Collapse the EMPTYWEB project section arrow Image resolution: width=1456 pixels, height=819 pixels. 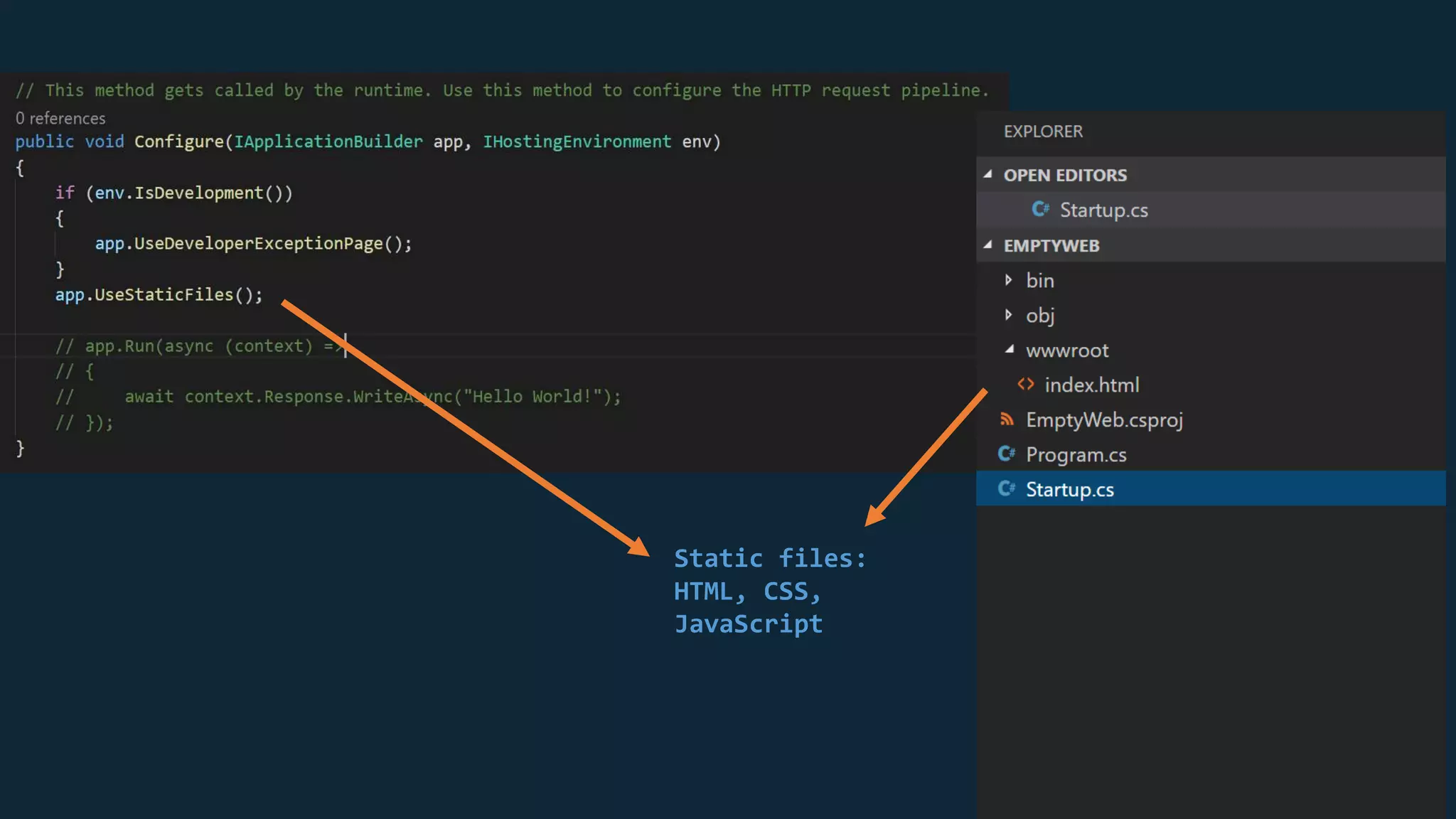click(987, 245)
